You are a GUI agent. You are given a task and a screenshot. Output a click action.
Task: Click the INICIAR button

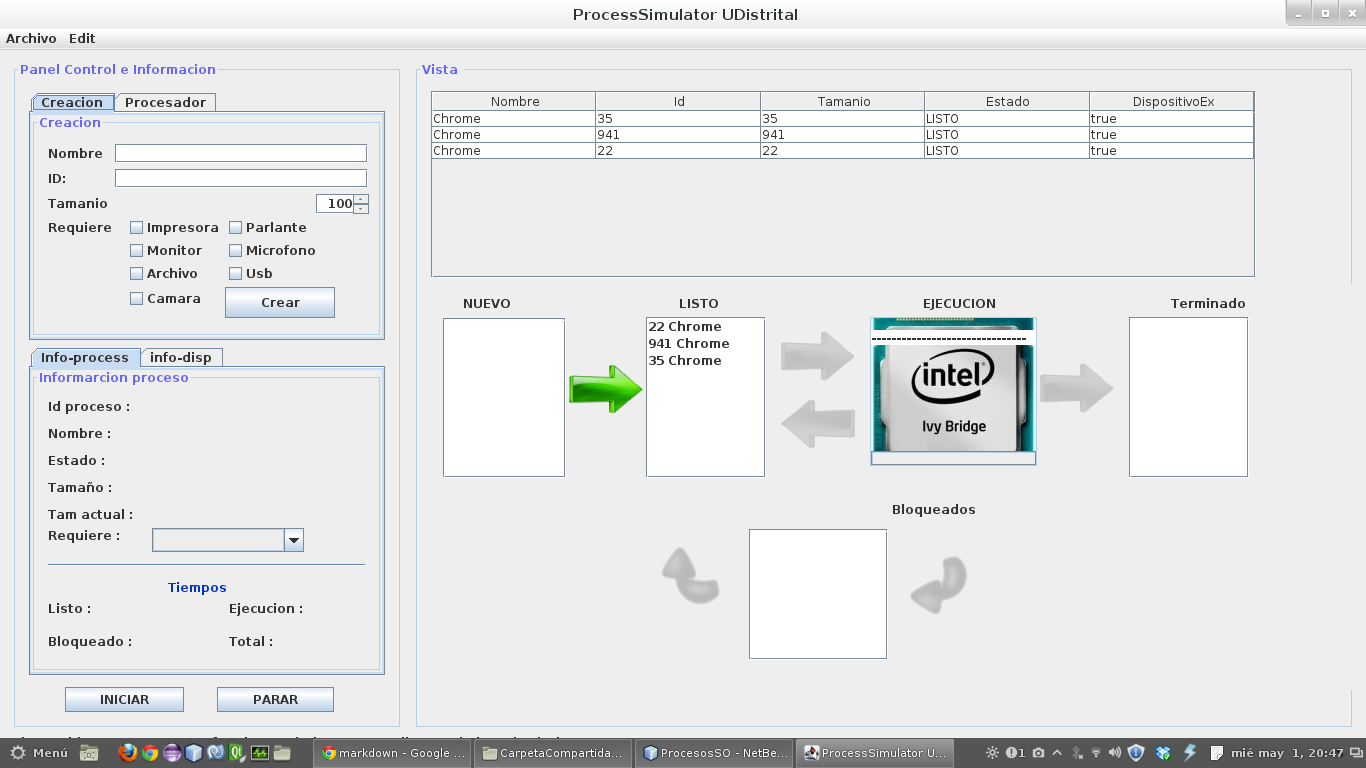(124, 700)
